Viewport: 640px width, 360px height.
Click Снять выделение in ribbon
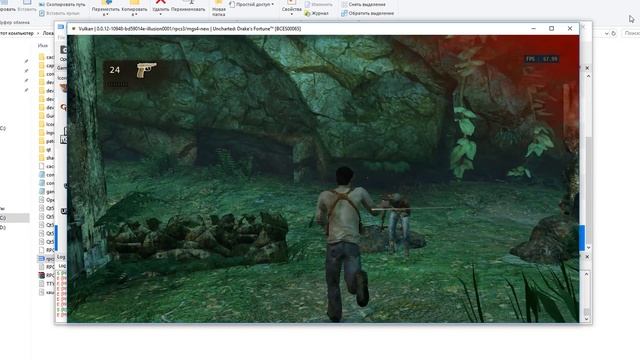363,4
